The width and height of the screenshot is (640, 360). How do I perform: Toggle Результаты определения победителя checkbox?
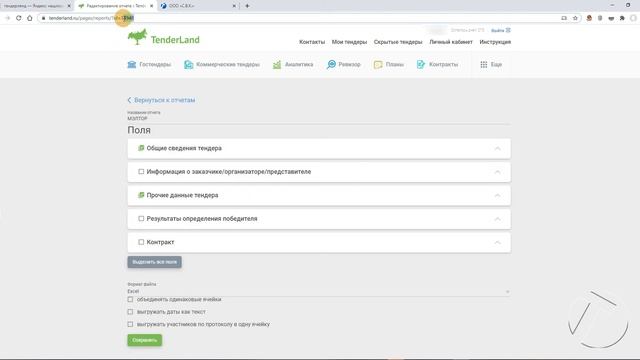tap(141, 218)
